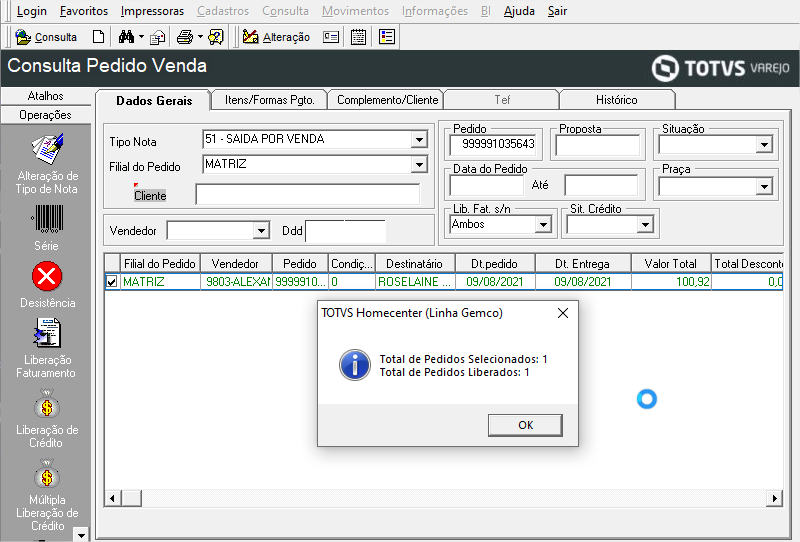800x542 pixels.
Task: Expand the Lib. Fat. s/n dropdown
Action: [543, 224]
